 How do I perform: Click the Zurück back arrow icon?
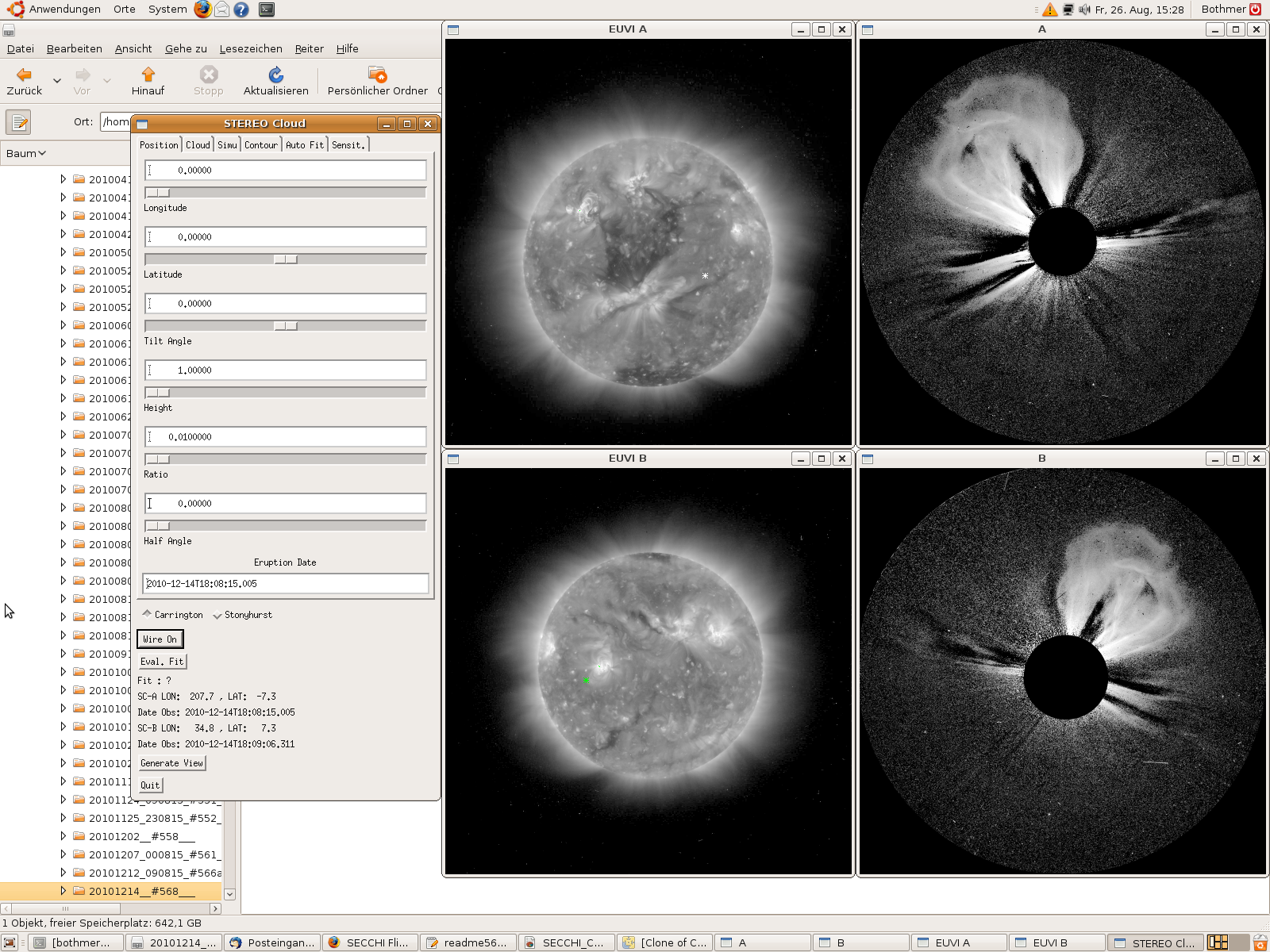point(24,75)
